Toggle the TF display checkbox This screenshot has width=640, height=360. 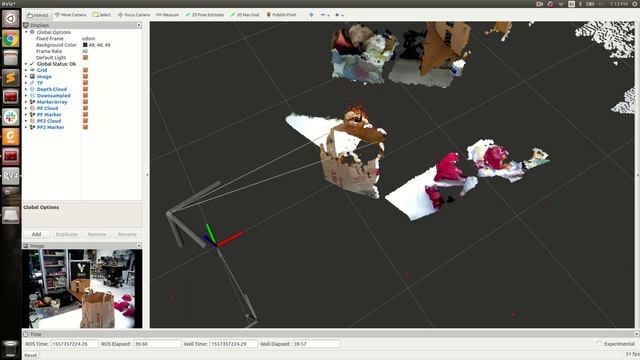pos(85,83)
